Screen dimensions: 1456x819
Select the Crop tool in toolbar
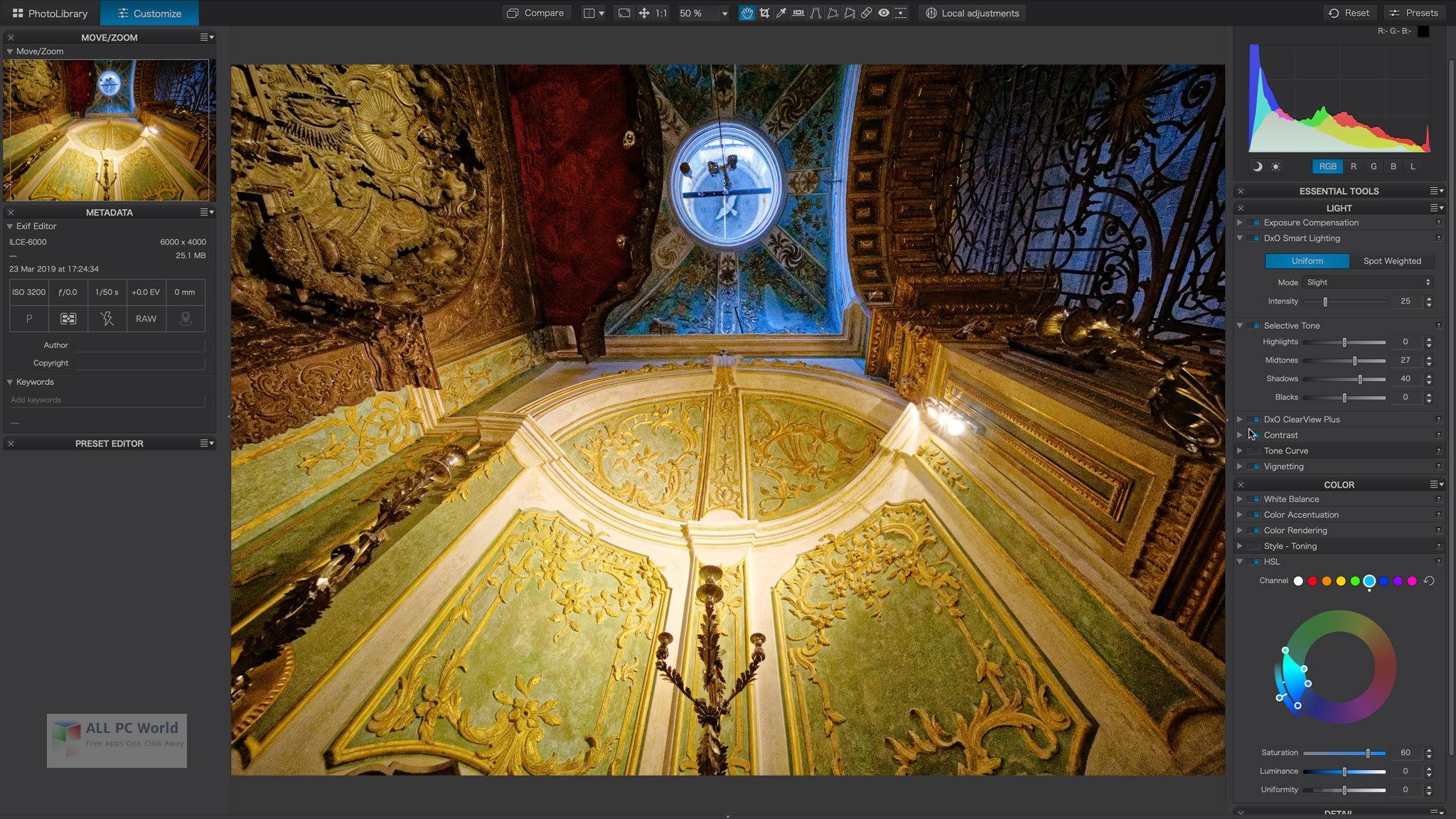click(764, 13)
